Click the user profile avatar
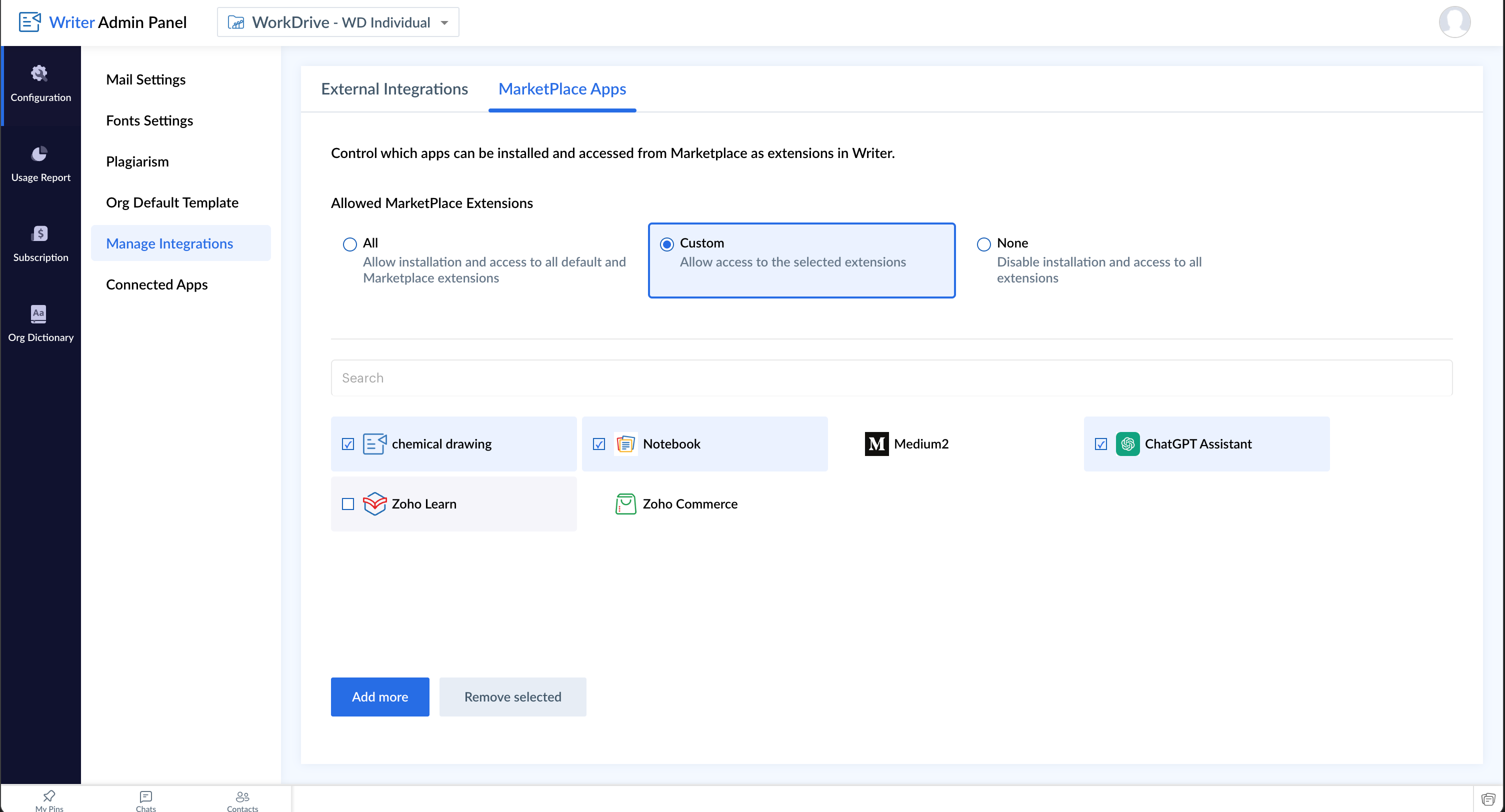 tap(1454, 22)
